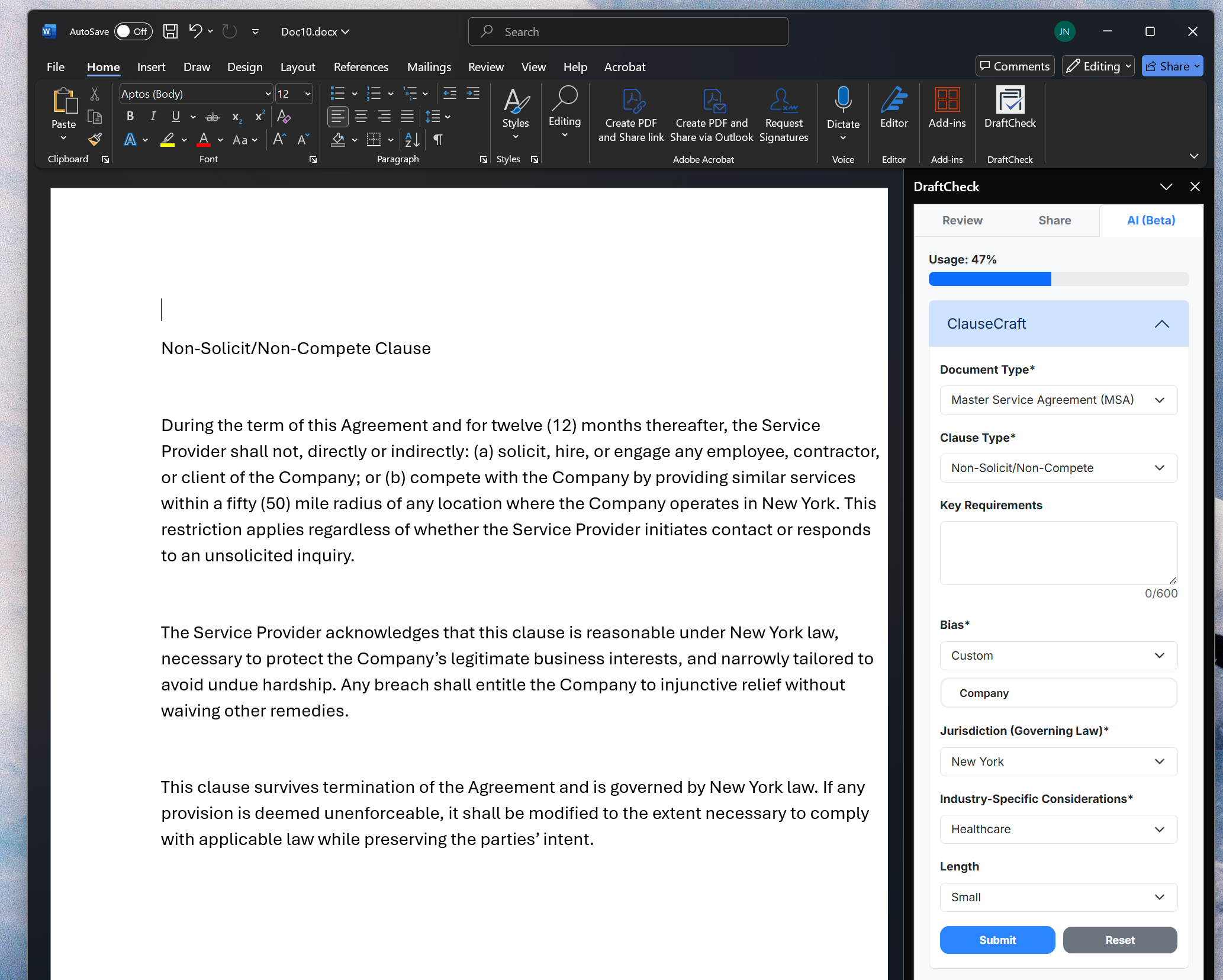
Task: Select the Format Painter brush
Action: tap(95, 140)
